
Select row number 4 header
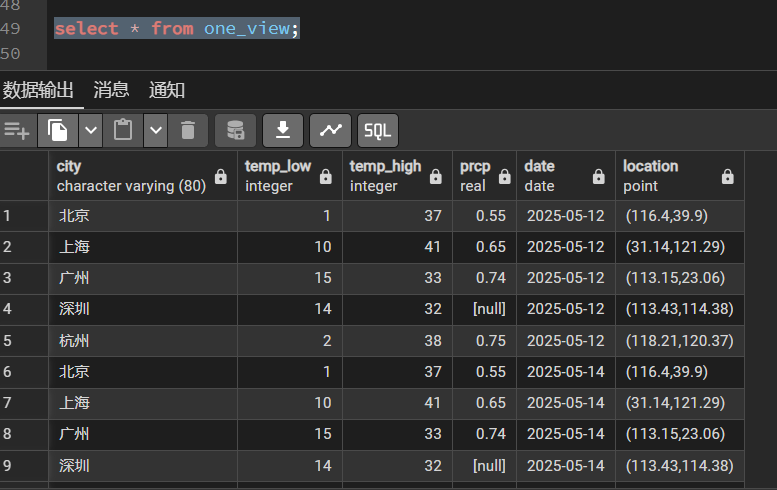click(24, 310)
